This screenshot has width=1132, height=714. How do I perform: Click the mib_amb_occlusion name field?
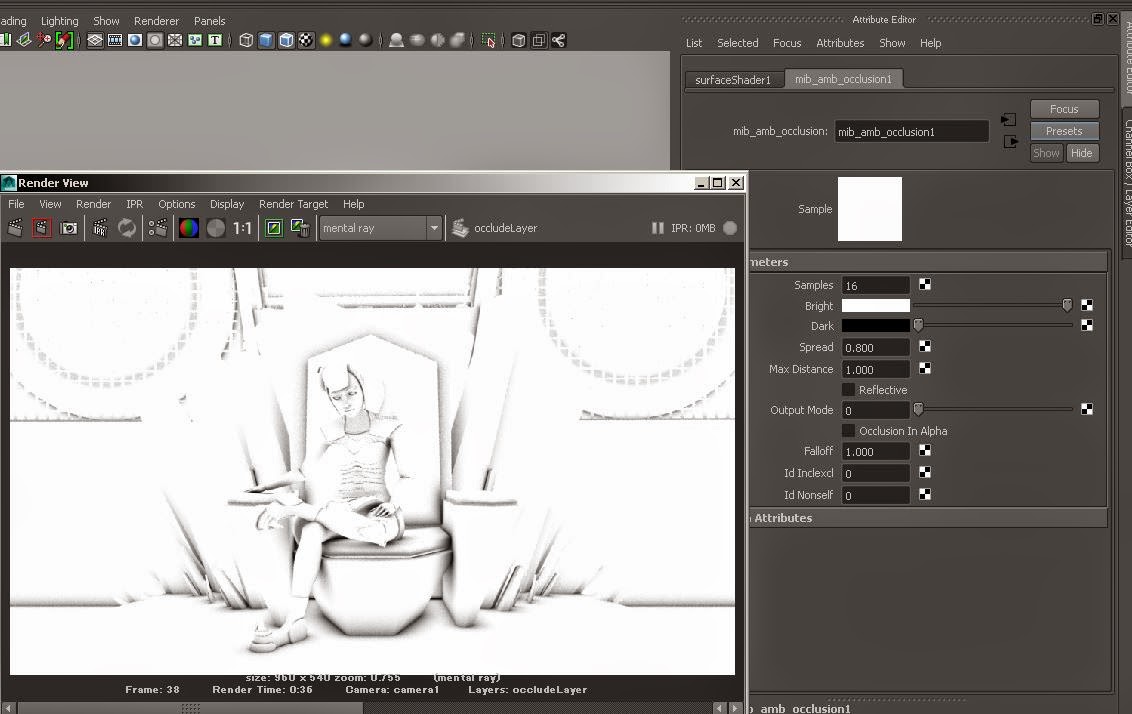point(911,131)
